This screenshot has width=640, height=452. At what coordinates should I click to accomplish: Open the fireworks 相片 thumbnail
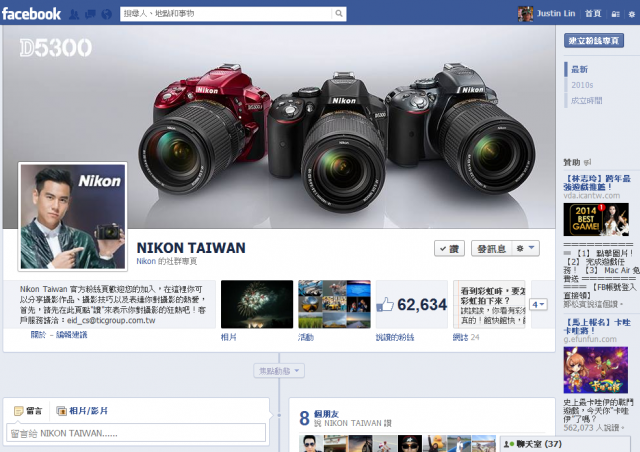[257, 304]
